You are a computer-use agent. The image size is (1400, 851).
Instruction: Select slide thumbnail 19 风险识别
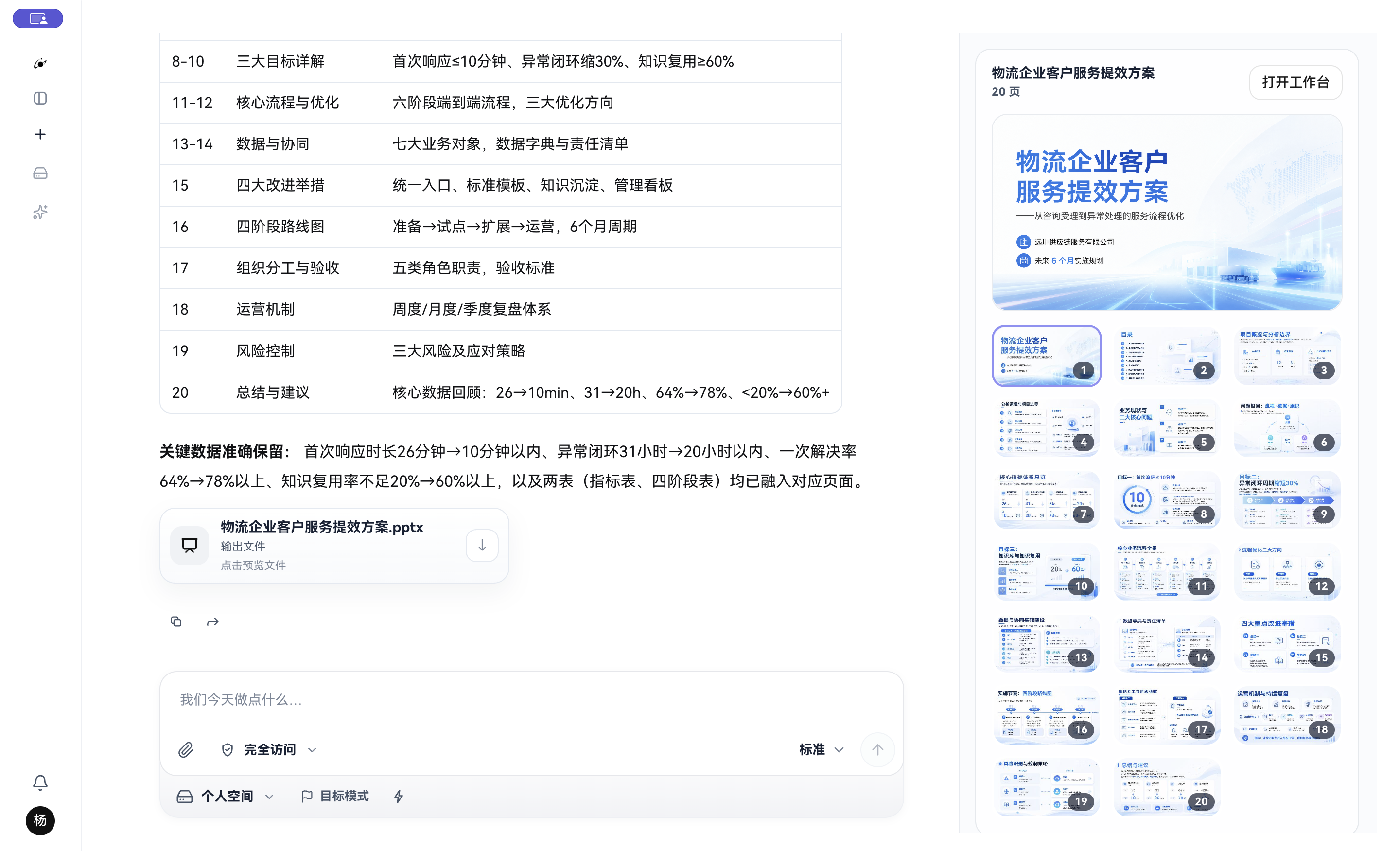coord(1046,787)
